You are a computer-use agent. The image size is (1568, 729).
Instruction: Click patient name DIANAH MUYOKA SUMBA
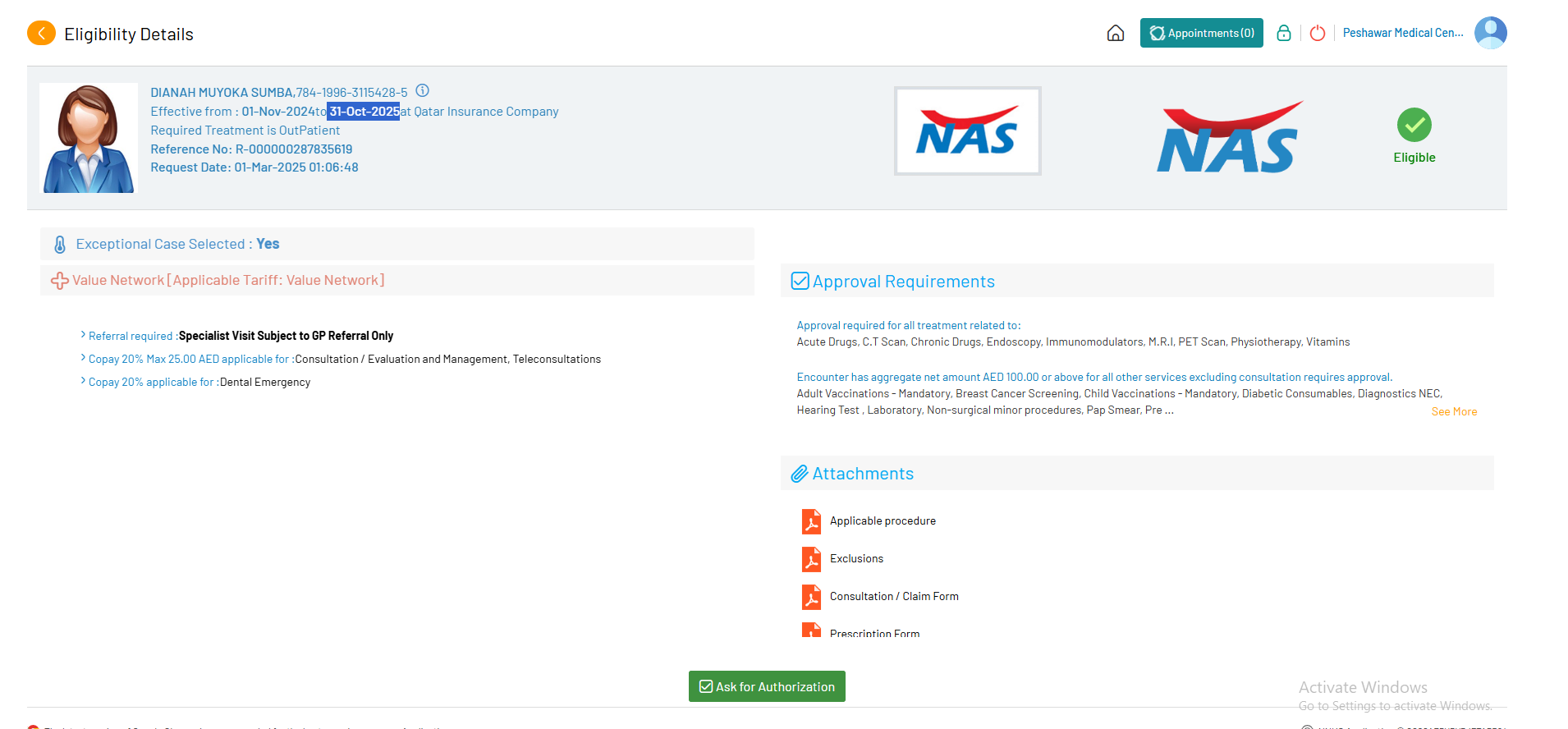pos(222,92)
